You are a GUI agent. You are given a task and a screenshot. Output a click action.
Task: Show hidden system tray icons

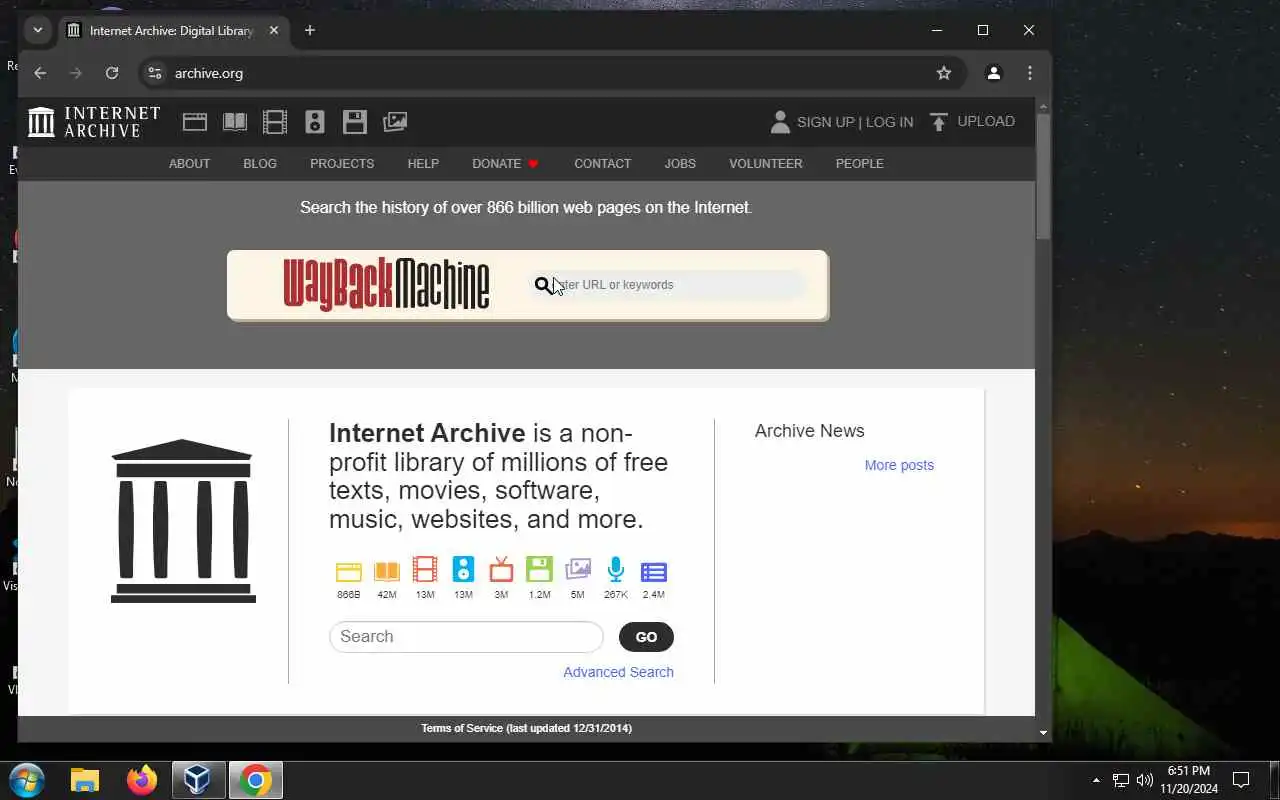point(1096,780)
